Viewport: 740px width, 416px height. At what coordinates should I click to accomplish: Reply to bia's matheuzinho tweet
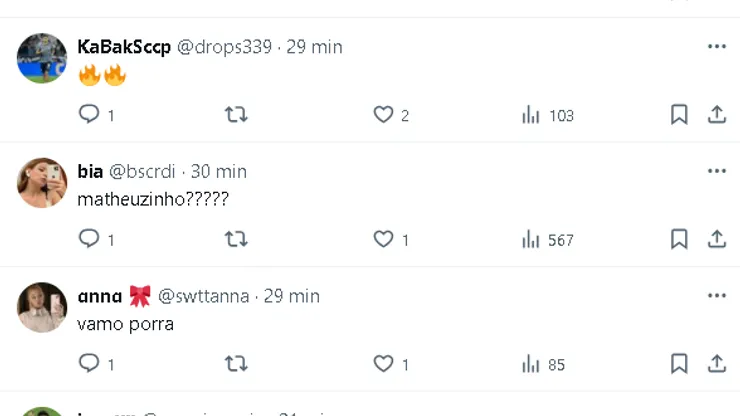coord(89,239)
